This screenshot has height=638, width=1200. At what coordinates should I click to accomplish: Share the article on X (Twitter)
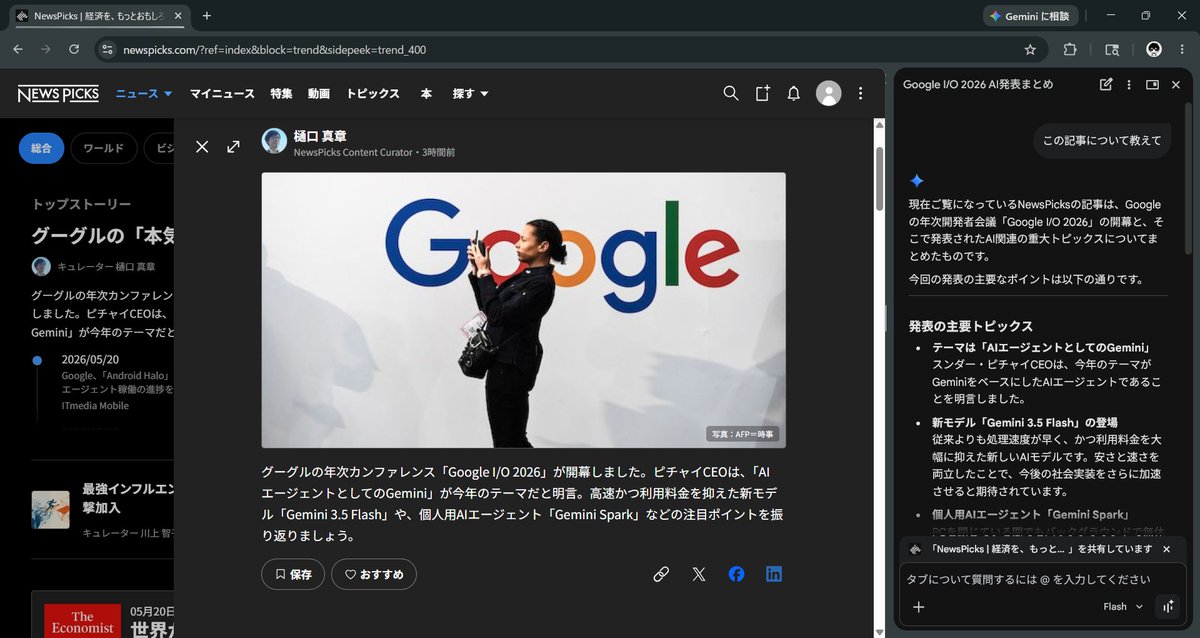tap(699, 574)
